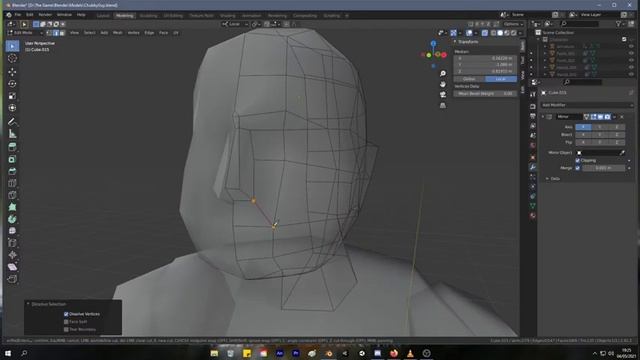The image size is (640, 360).
Task: Select the Move tool
Action: tap(12, 72)
